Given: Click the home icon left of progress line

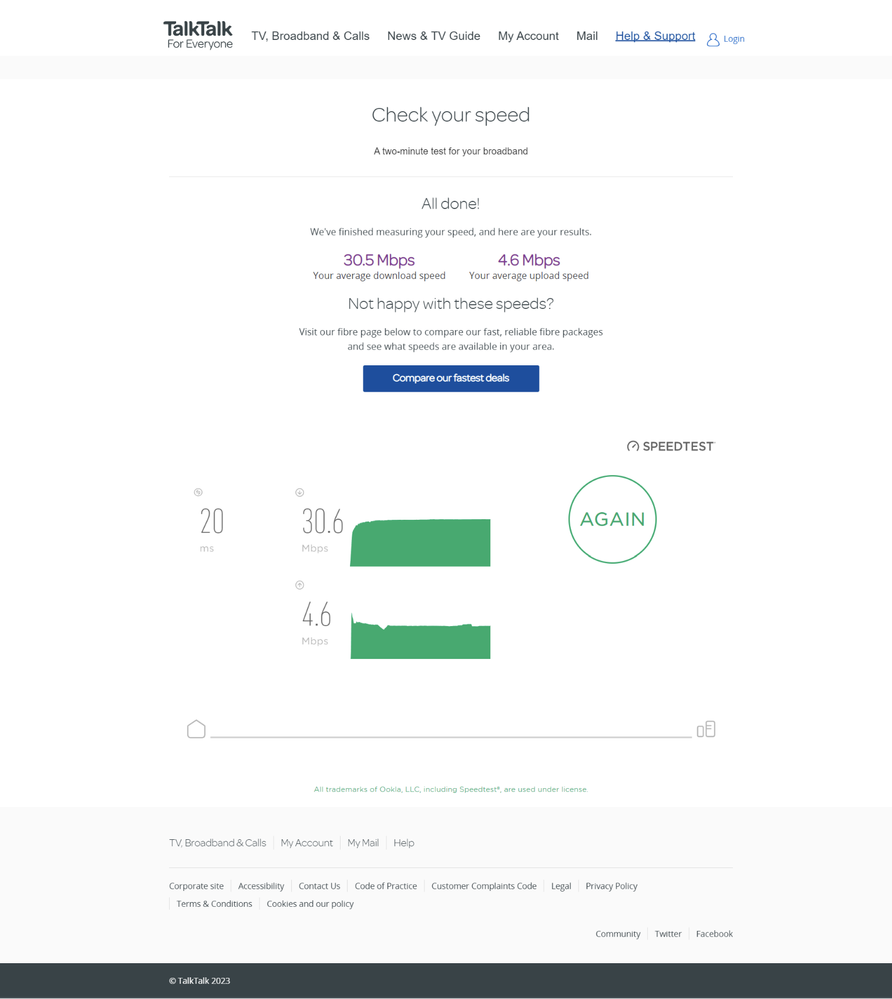Looking at the screenshot, I should 196,729.
